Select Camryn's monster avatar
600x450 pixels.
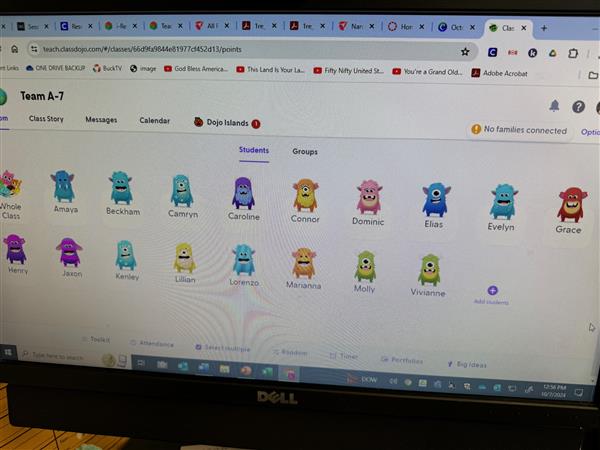182,191
